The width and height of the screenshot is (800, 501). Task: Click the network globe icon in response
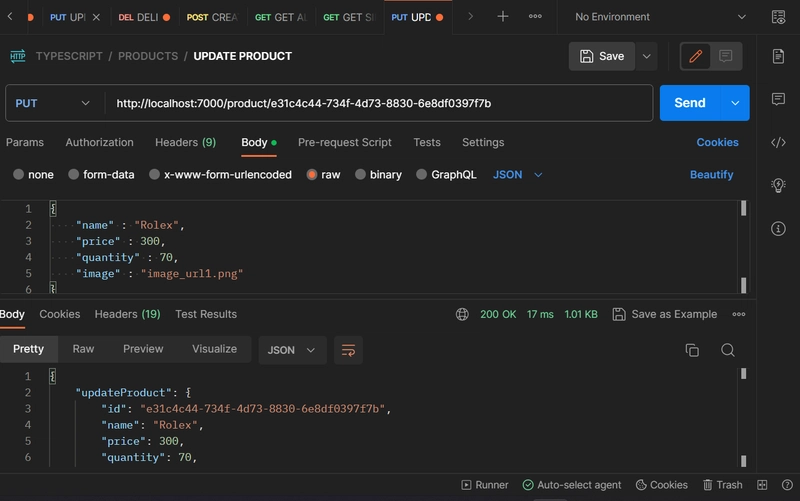pyautogui.click(x=462, y=314)
